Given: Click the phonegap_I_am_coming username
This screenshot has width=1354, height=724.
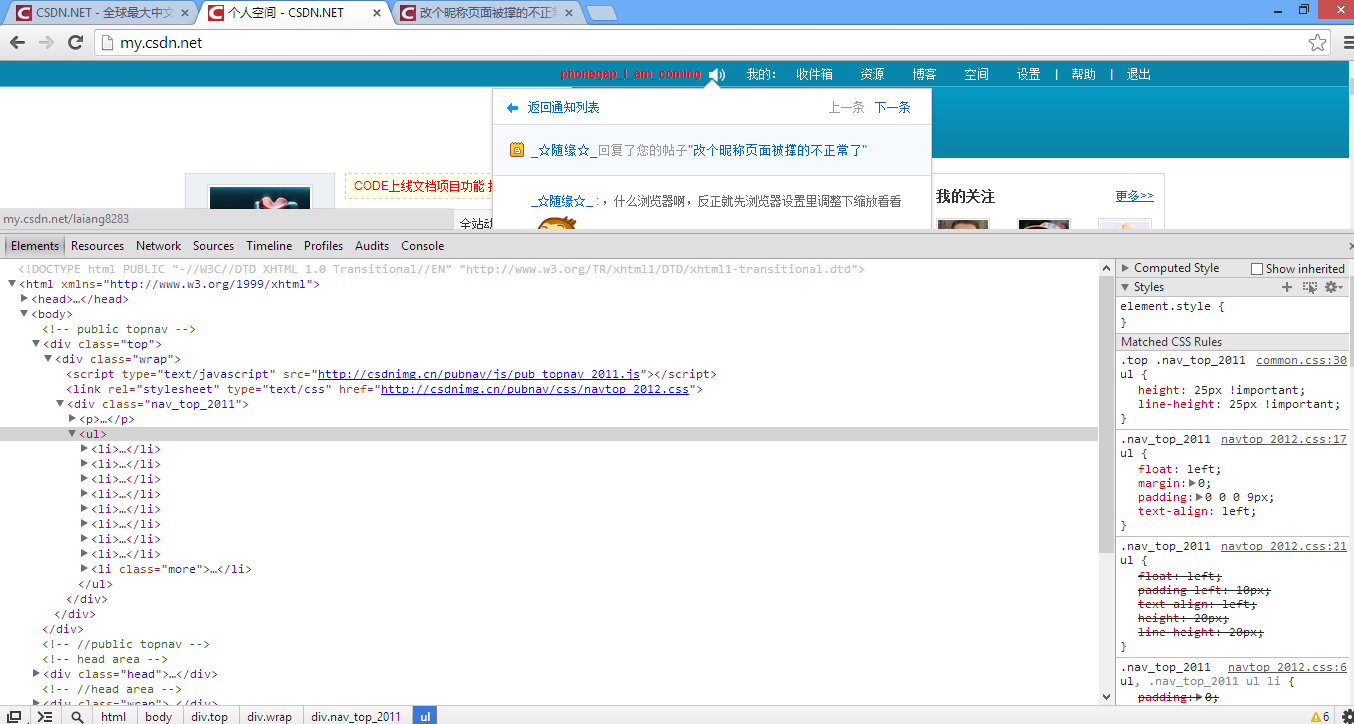Looking at the screenshot, I should pos(631,75).
